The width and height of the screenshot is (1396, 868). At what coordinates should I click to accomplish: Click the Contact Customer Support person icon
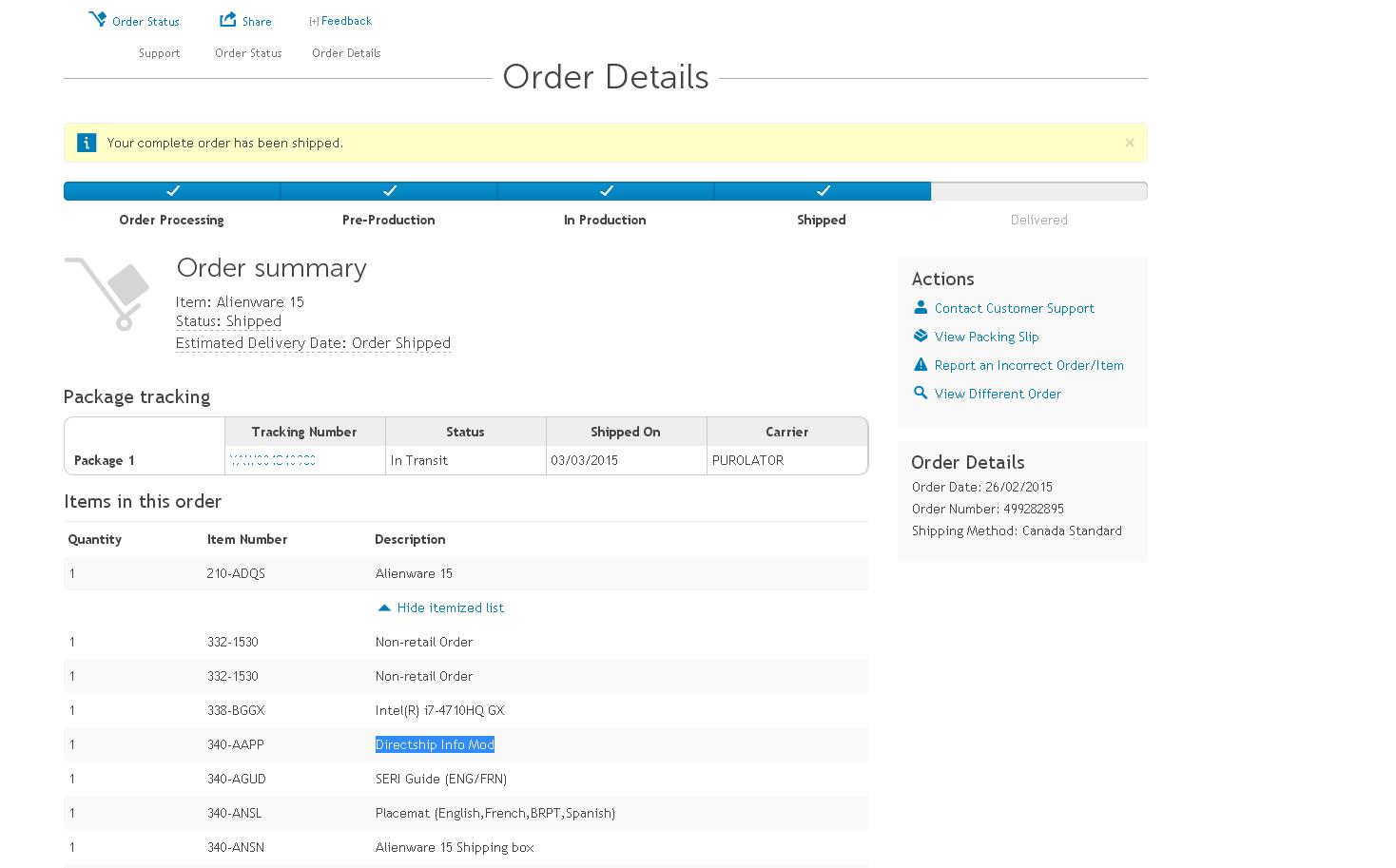[921, 307]
